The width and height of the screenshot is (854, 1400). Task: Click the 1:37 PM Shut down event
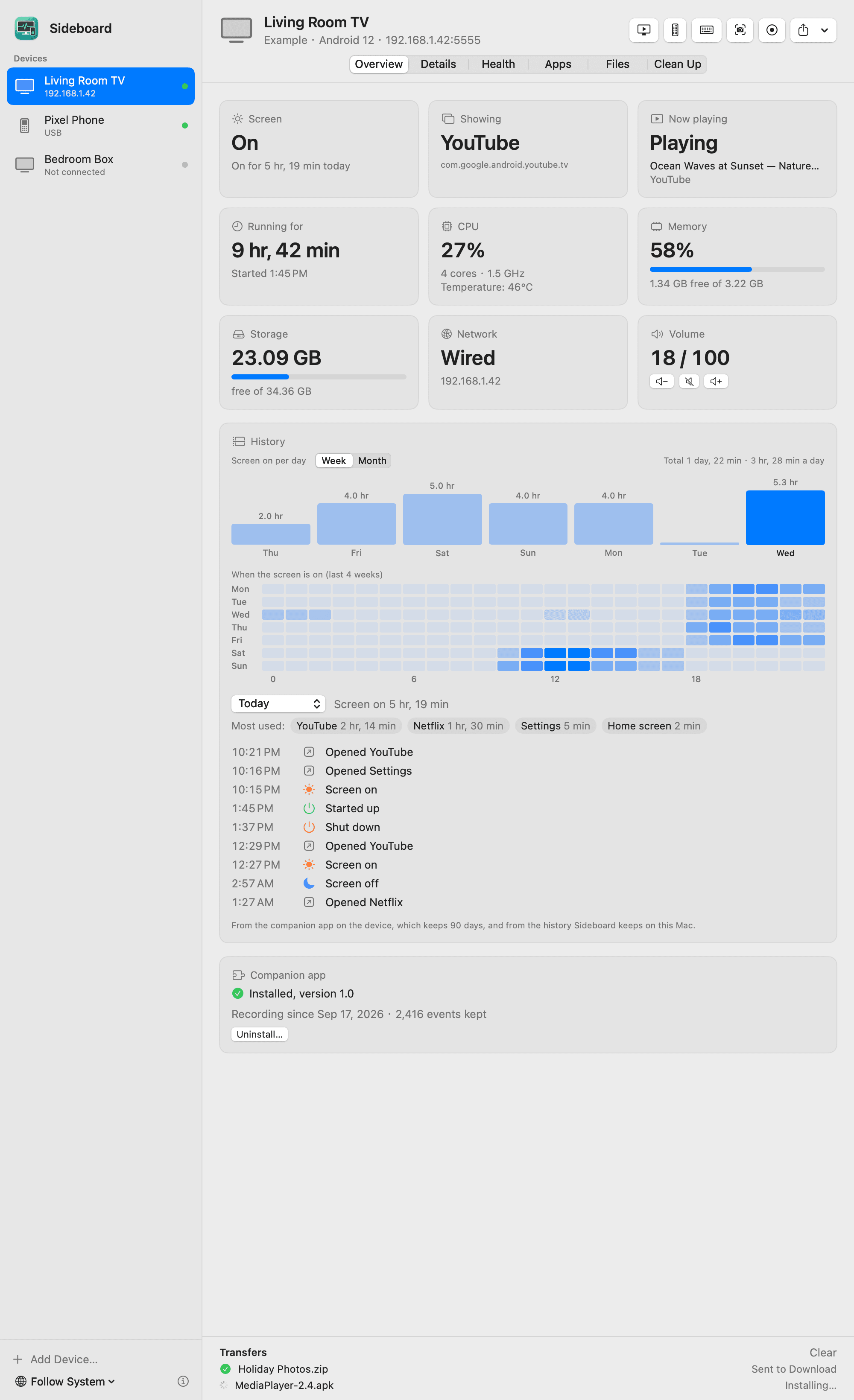[528, 827]
